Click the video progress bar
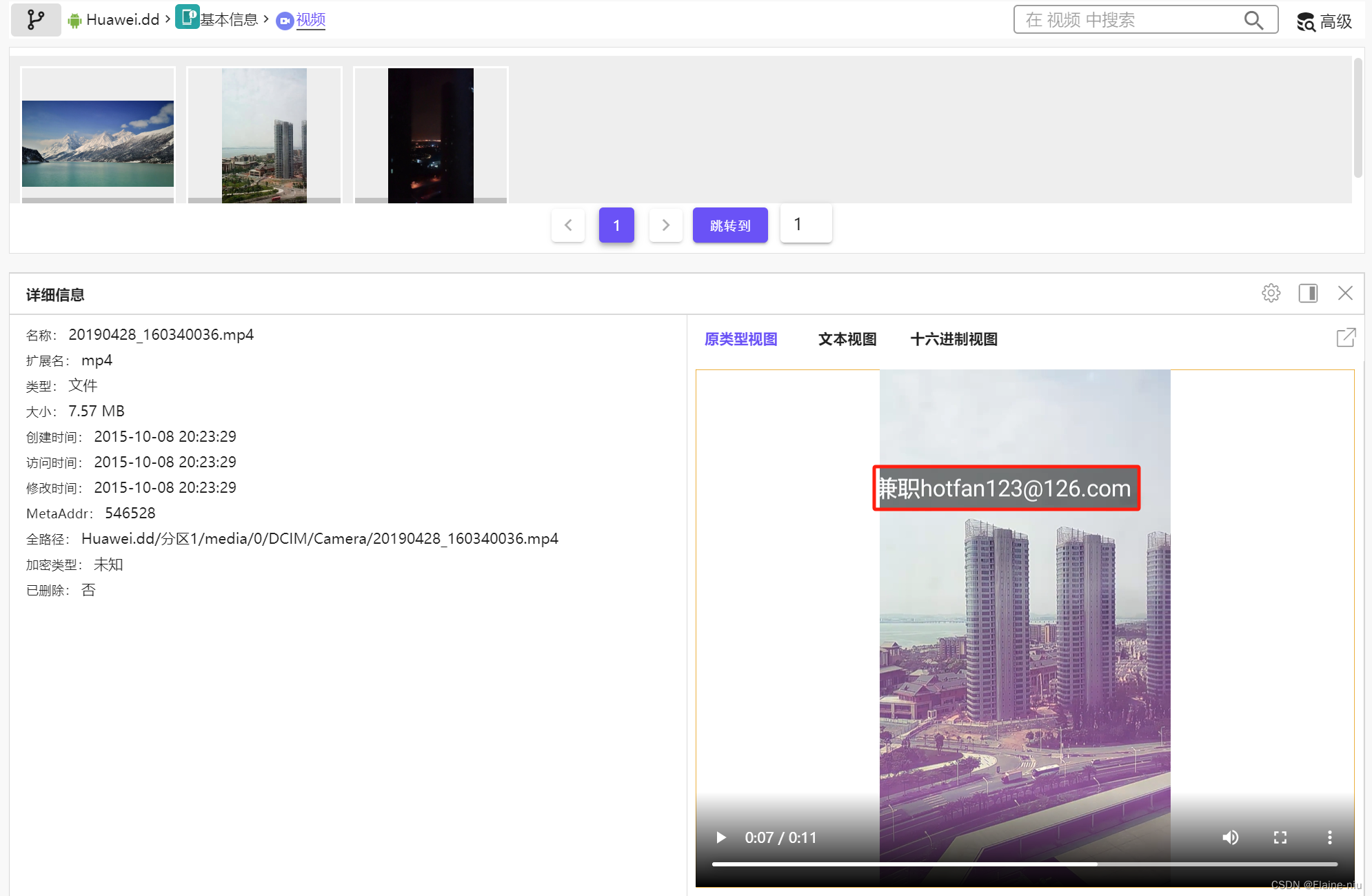Image resolution: width=1372 pixels, height=896 pixels. click(x=1024, y=864)
